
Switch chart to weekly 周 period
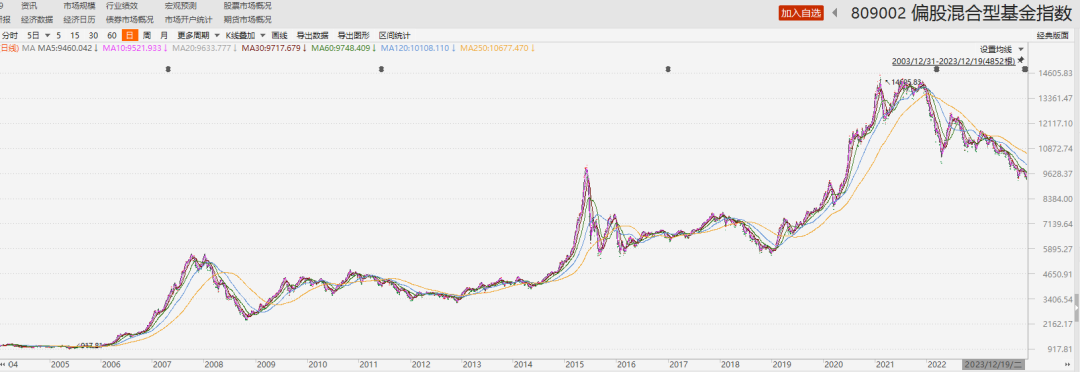(146, 34)
